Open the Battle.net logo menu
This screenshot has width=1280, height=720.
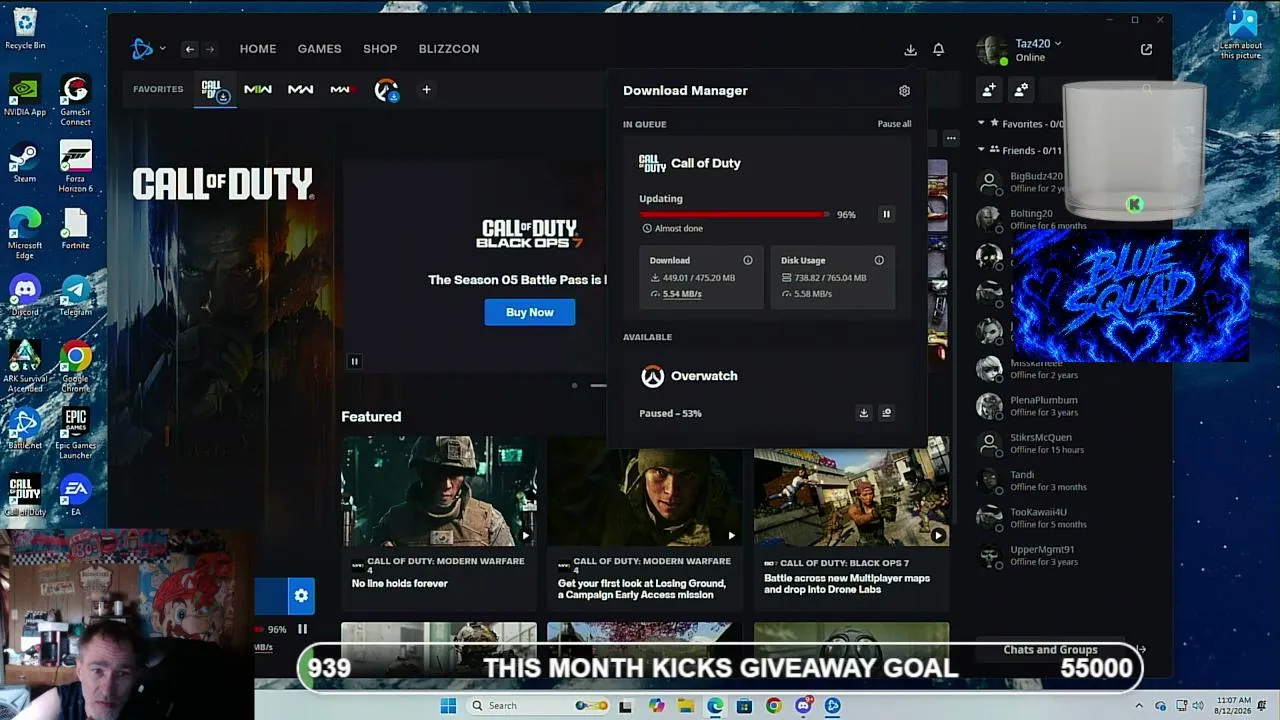click(x=147, y=49)
